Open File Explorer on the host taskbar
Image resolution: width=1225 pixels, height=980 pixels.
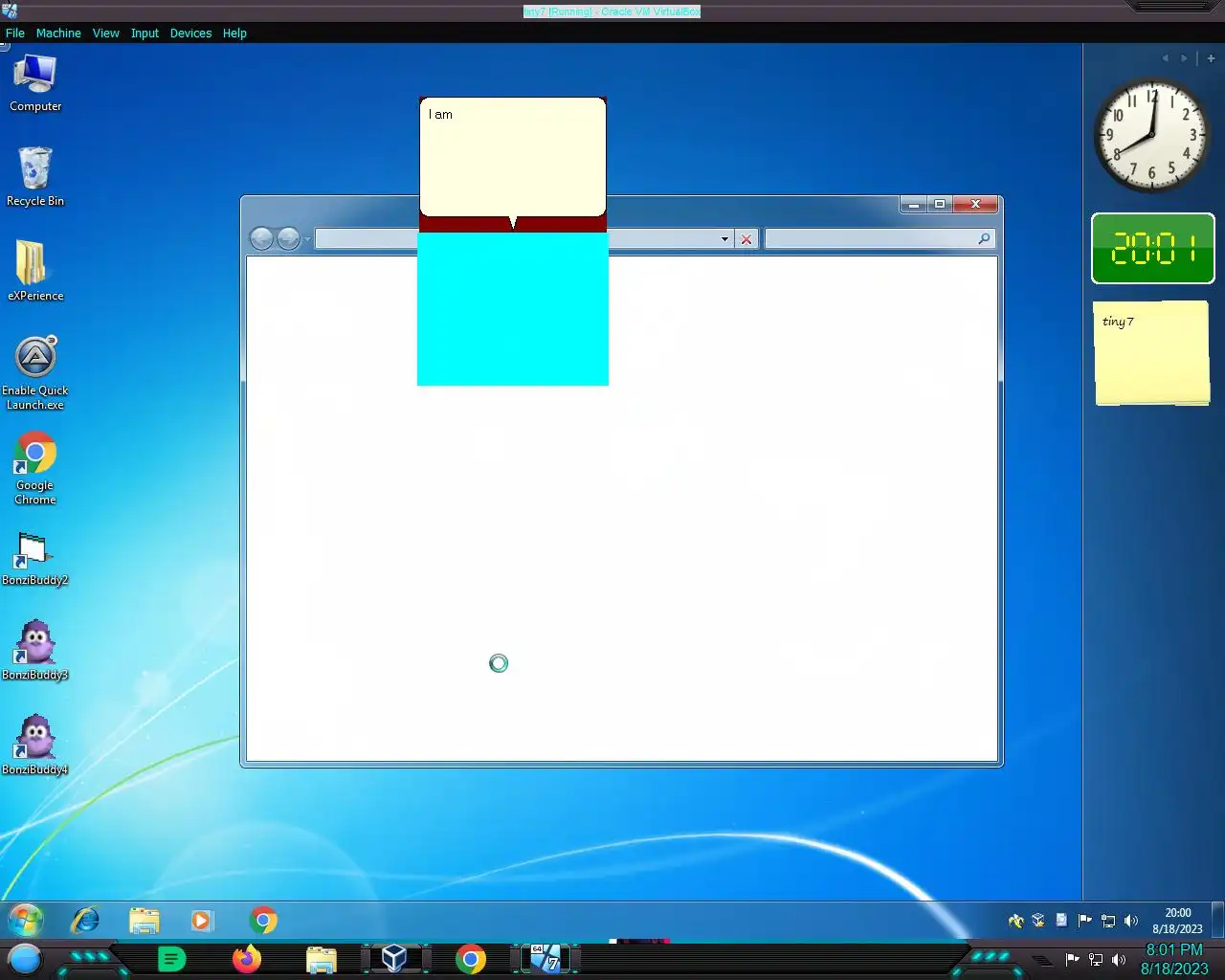[322, 959]
